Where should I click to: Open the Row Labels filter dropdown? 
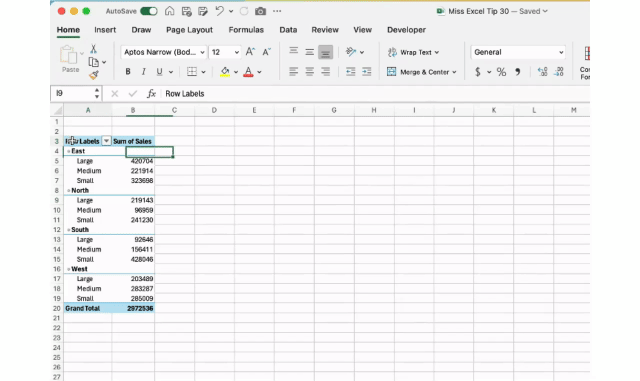click(106, 141)
